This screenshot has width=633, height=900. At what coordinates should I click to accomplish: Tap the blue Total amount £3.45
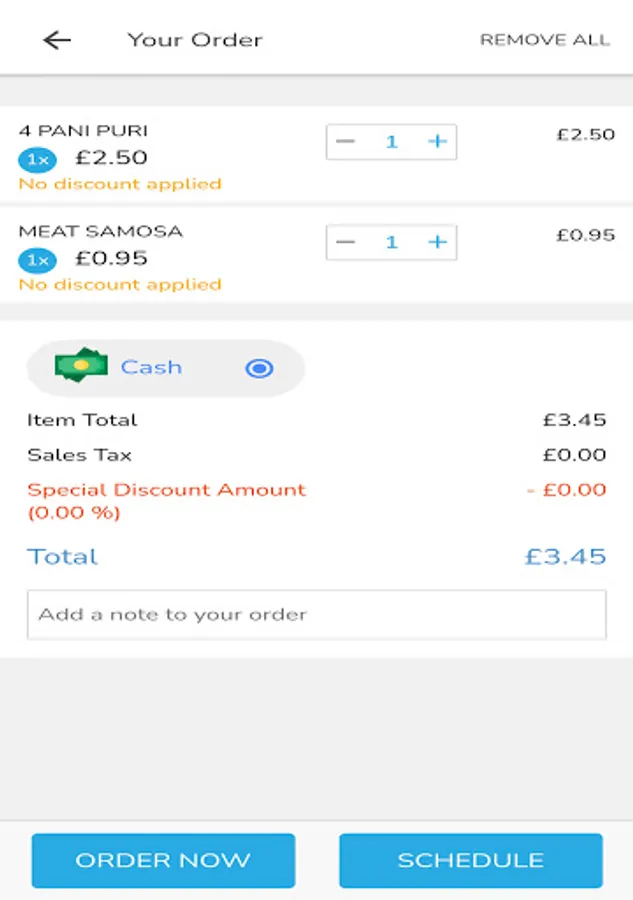pos(565,557)
